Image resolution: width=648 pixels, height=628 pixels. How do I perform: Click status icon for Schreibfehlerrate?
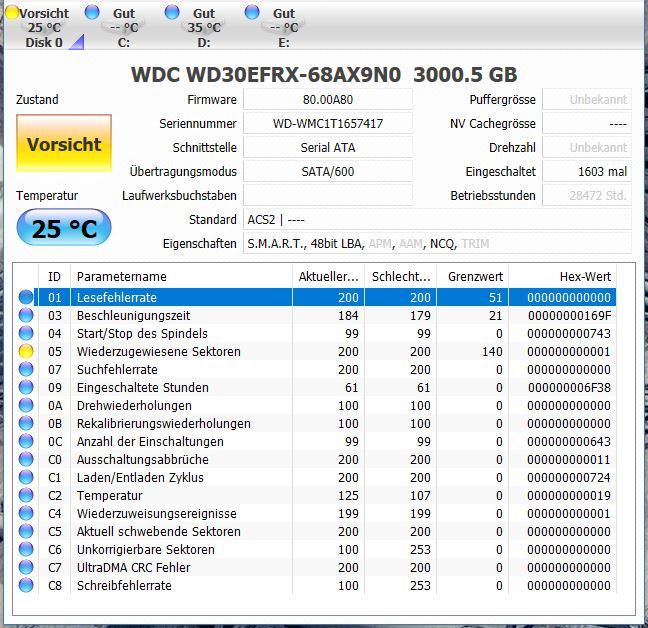(x=26, y=585)
